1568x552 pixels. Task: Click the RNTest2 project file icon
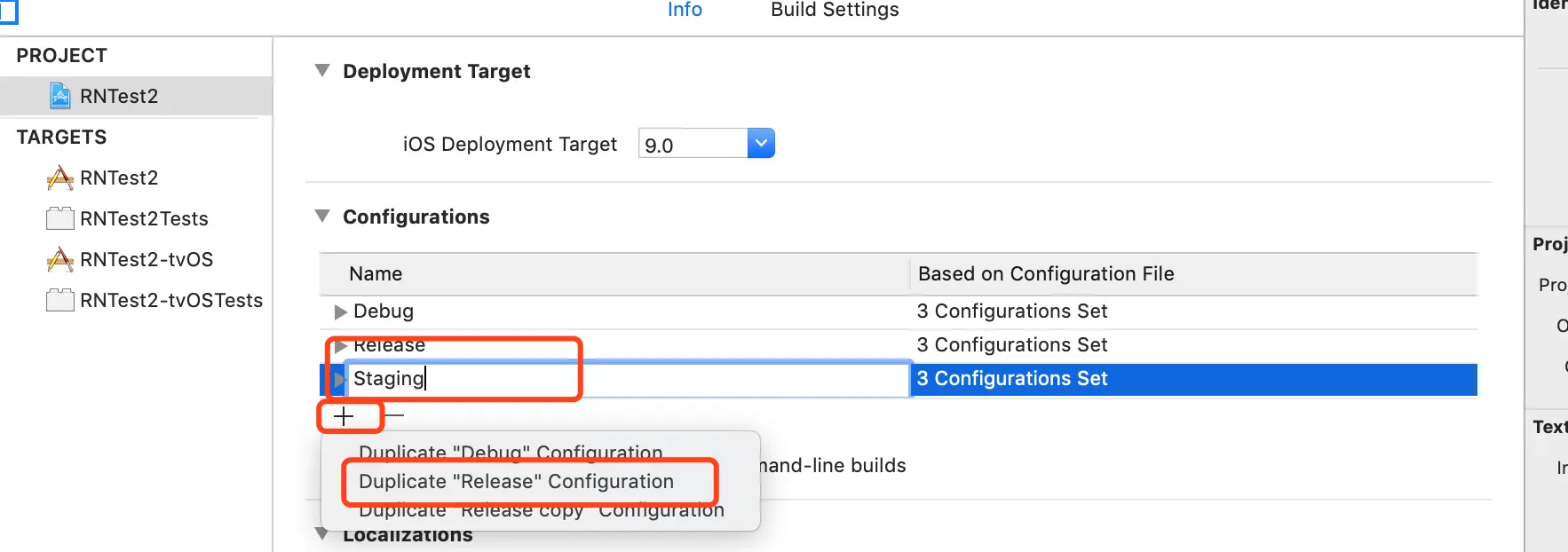coord(60,96)
